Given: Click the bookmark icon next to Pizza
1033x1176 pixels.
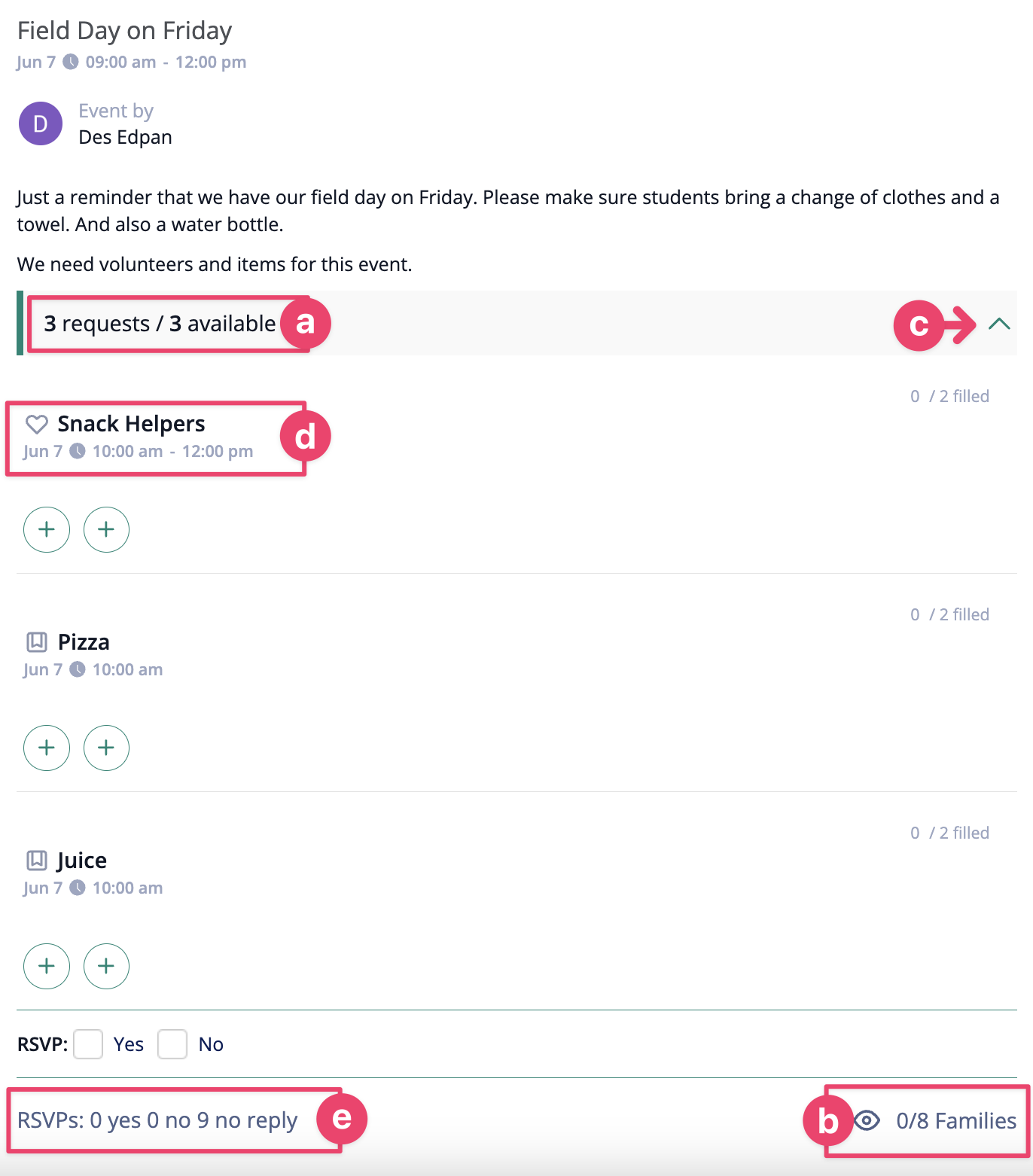Looking at the screenshot, I should point(37,641).
